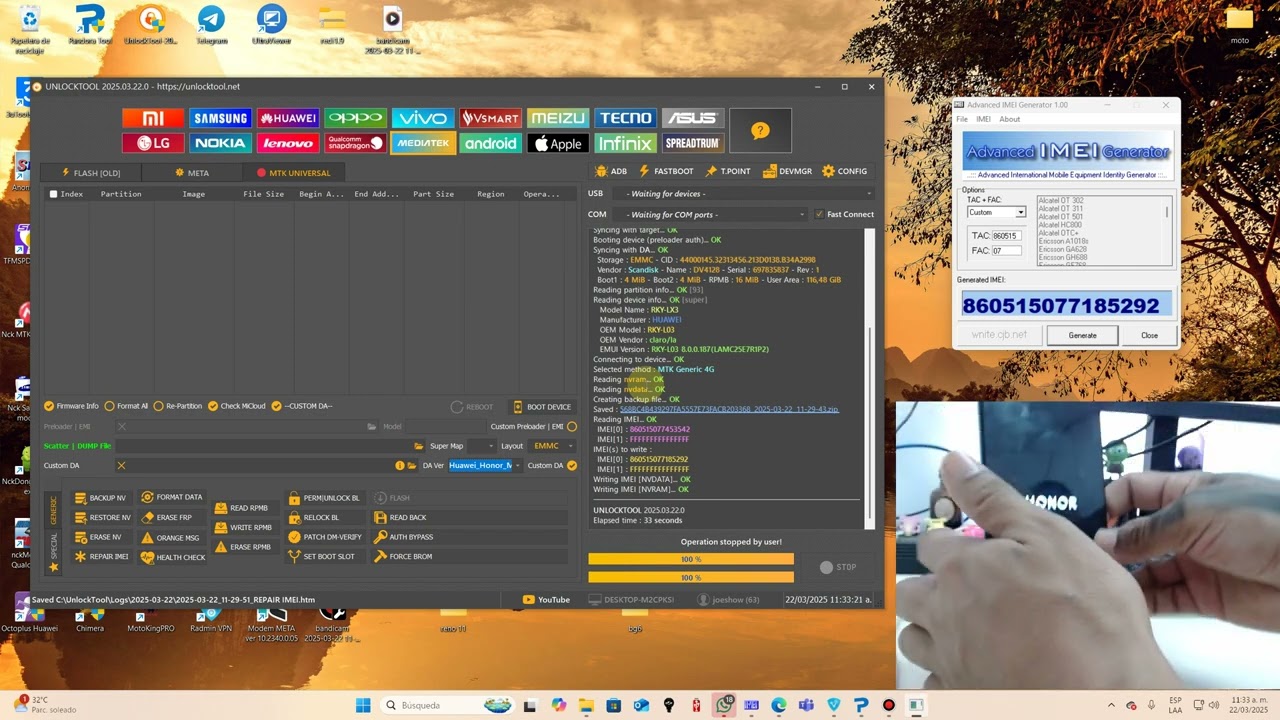The width and height of the screenshot is (1280, 720).
Task: Select the MediaTek brand tile
Action: tap(423, 143)
